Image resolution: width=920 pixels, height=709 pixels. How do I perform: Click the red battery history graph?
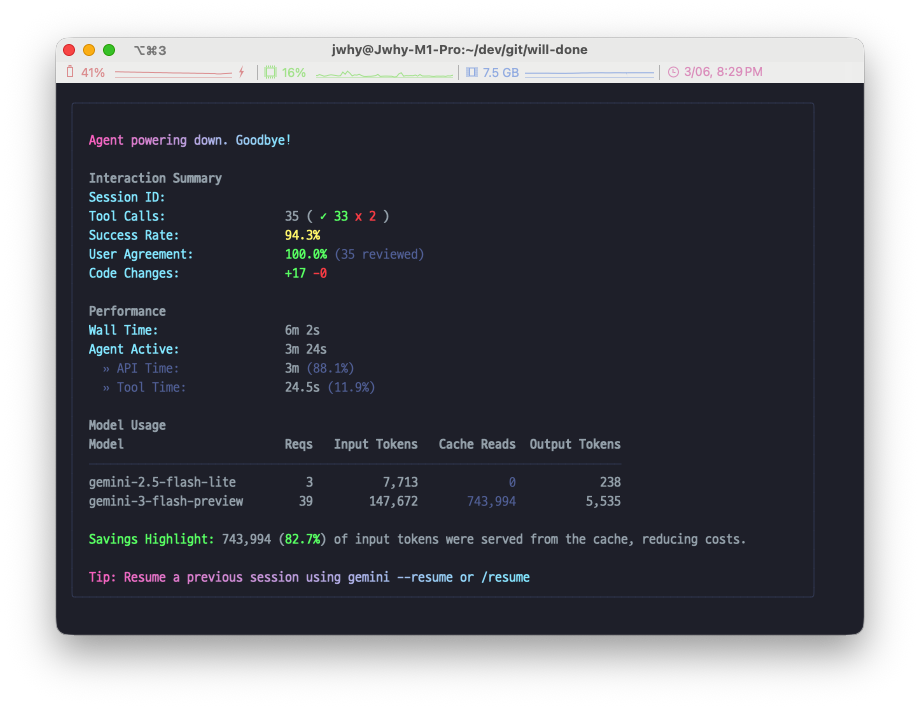click(173, 73)
